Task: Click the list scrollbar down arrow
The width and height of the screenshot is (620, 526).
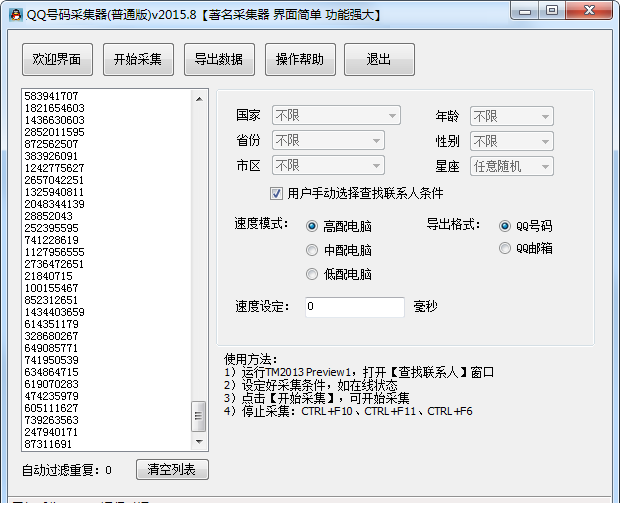Action: pyautogui.click(x=199, y=441)
